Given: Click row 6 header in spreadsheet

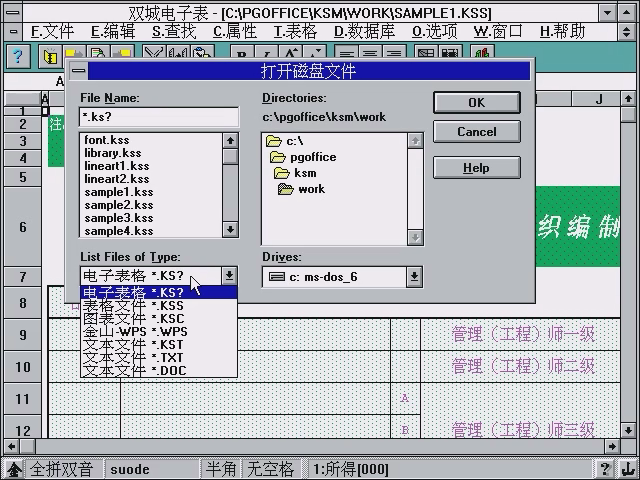Looking at the screenshot, I should pos(23,227).
